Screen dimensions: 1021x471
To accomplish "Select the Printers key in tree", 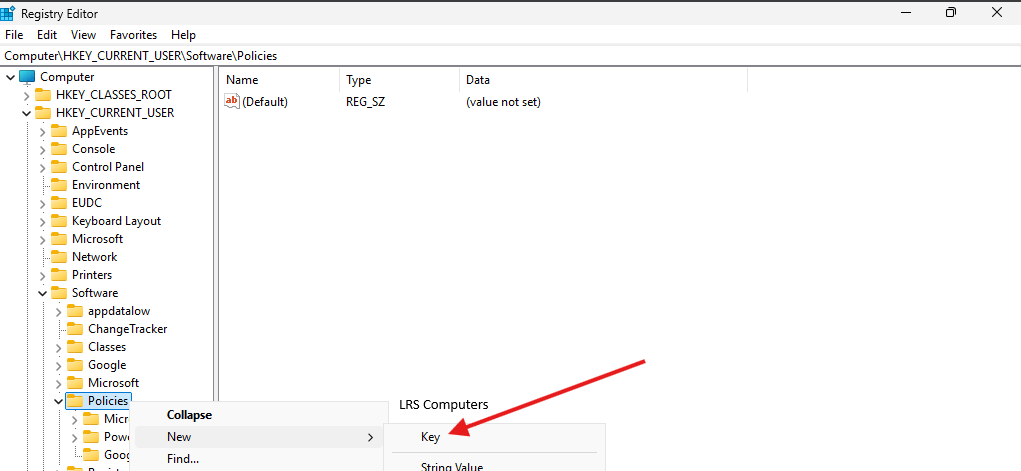I will click(92, 275).
